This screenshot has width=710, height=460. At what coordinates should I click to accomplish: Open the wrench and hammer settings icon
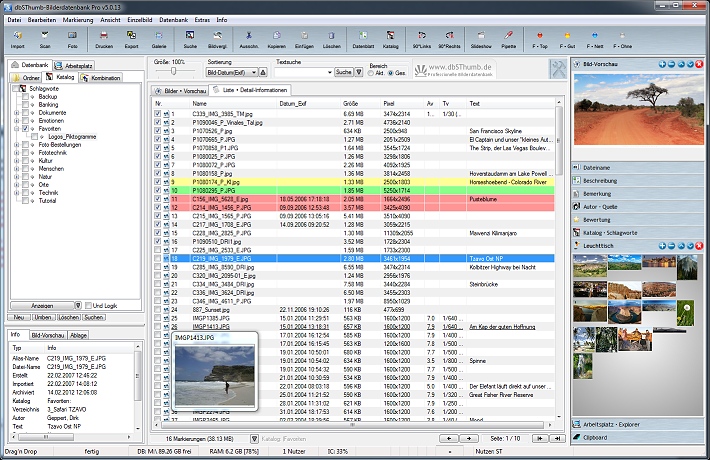point(557,67)
